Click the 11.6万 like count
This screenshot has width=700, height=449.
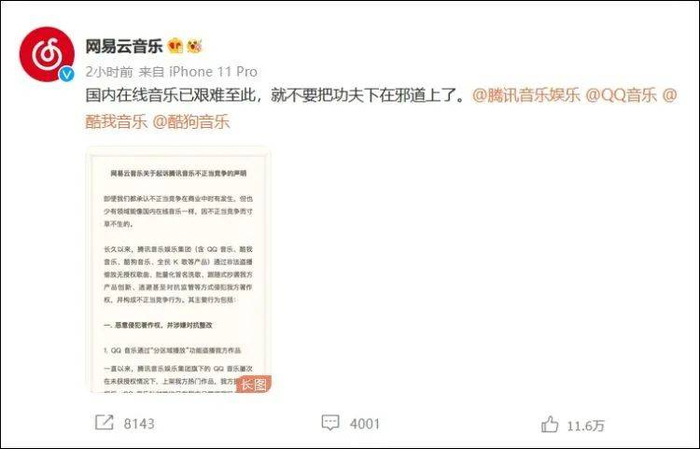click(585, 426)
